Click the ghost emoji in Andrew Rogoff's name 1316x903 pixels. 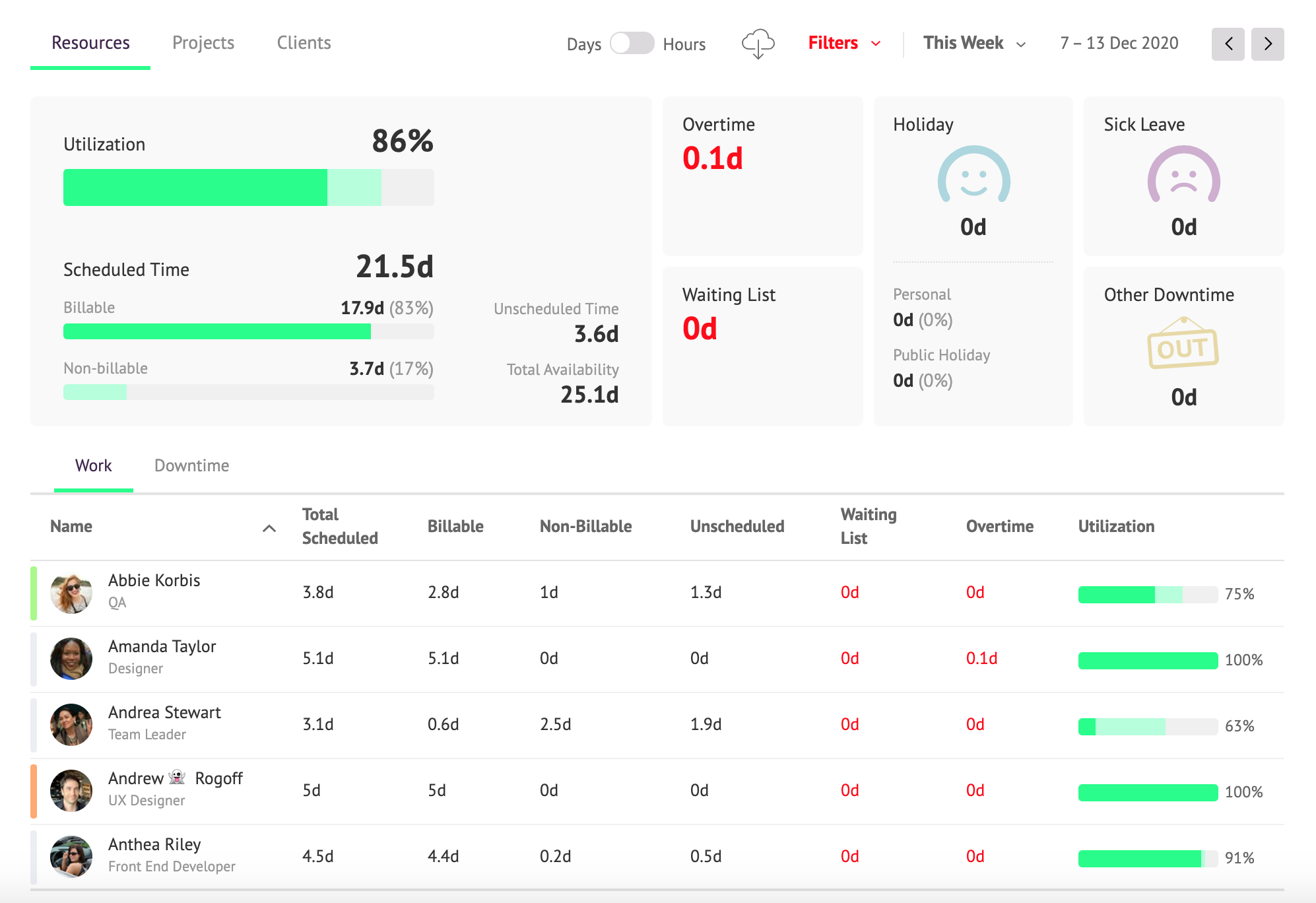point(177,778)
